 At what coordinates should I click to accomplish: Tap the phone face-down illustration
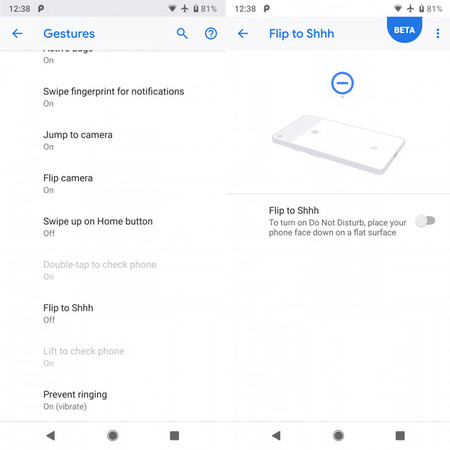(339, 144)
